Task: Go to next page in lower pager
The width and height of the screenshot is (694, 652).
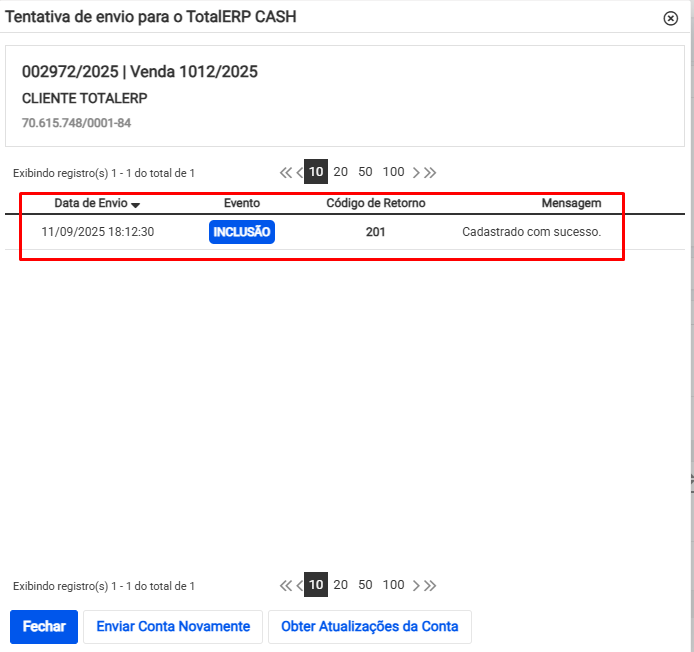Action: [x=417, y=585]
